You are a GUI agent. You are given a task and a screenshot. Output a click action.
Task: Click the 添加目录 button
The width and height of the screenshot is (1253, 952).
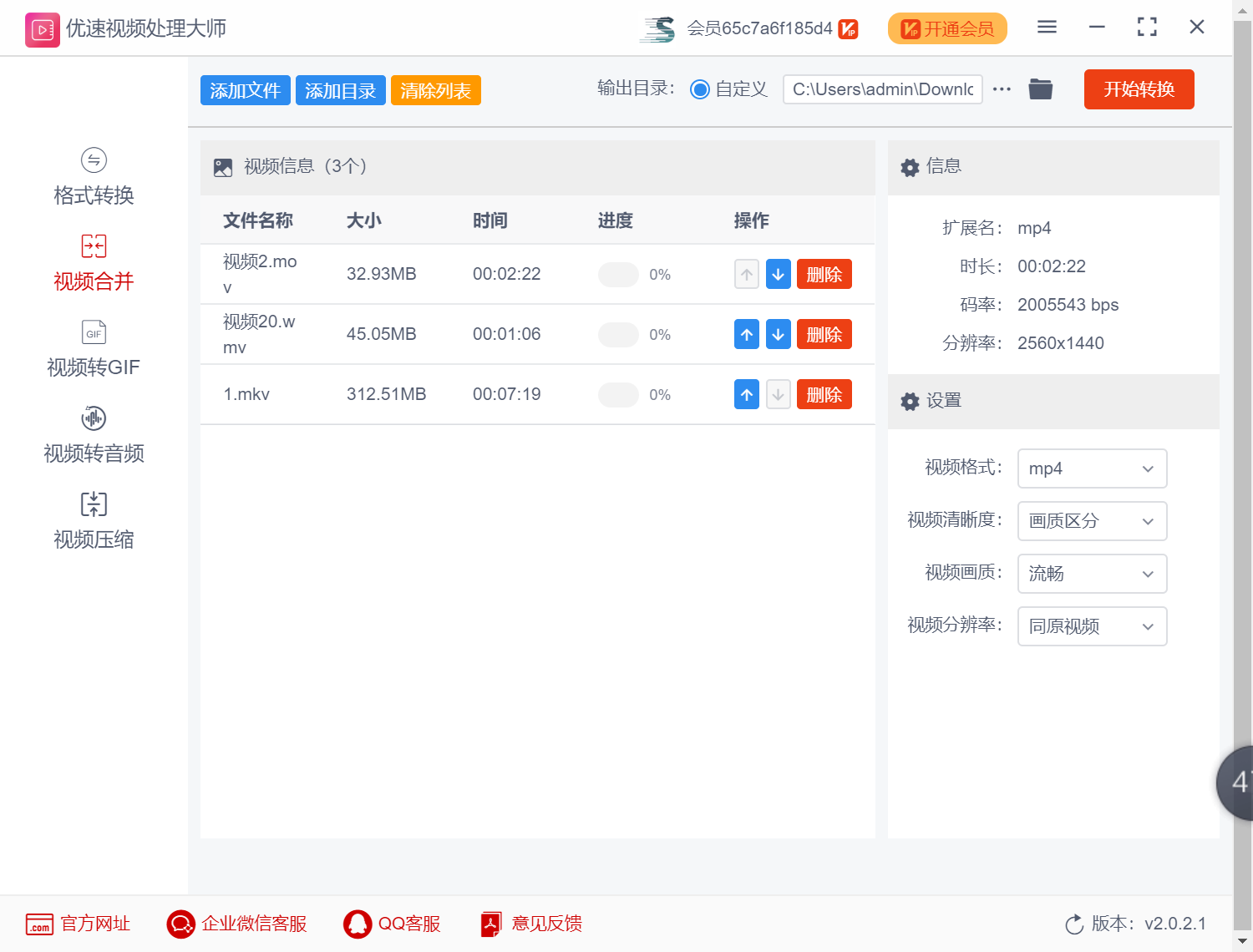click(x=341, y=90)
